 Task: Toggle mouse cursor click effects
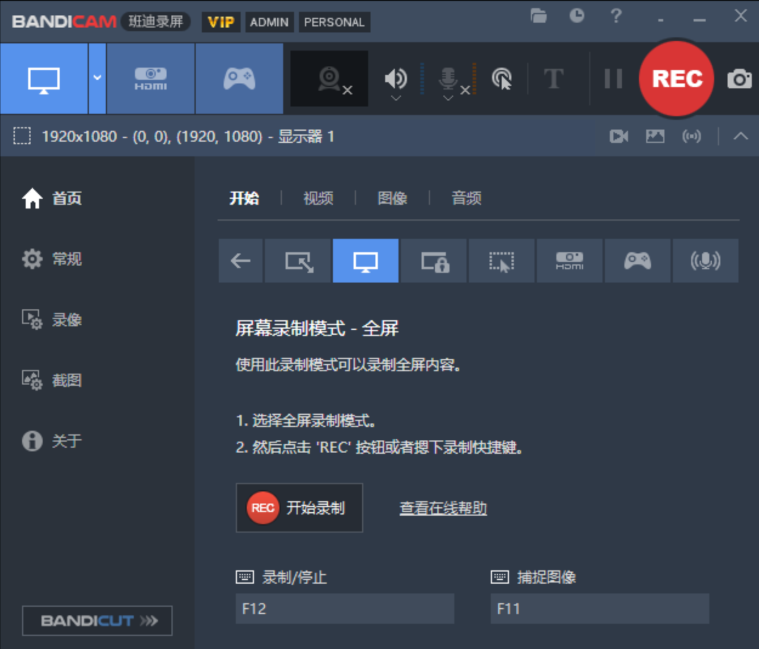coord(502,79)
